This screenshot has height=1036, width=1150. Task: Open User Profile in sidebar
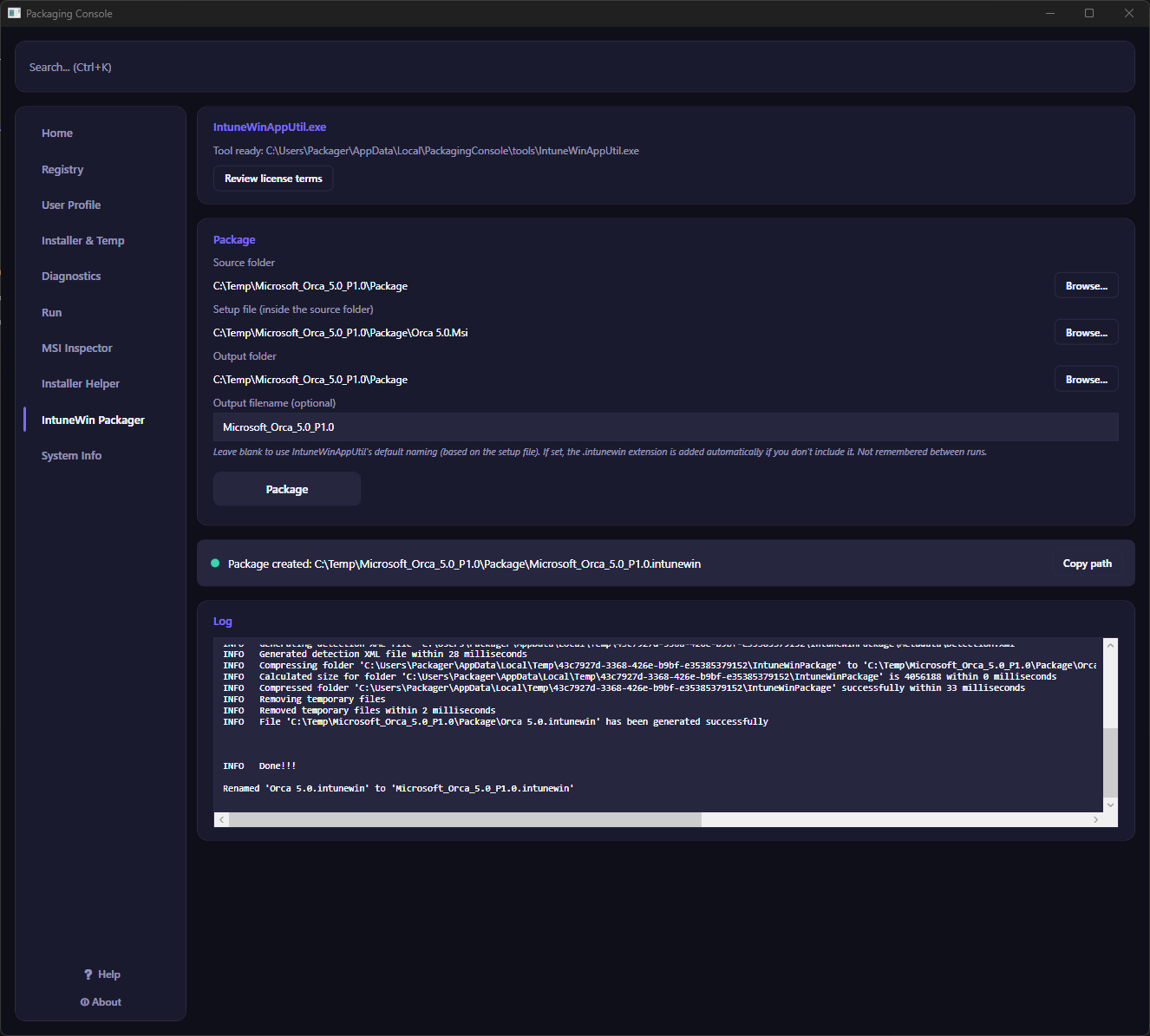tap(71, 205)
